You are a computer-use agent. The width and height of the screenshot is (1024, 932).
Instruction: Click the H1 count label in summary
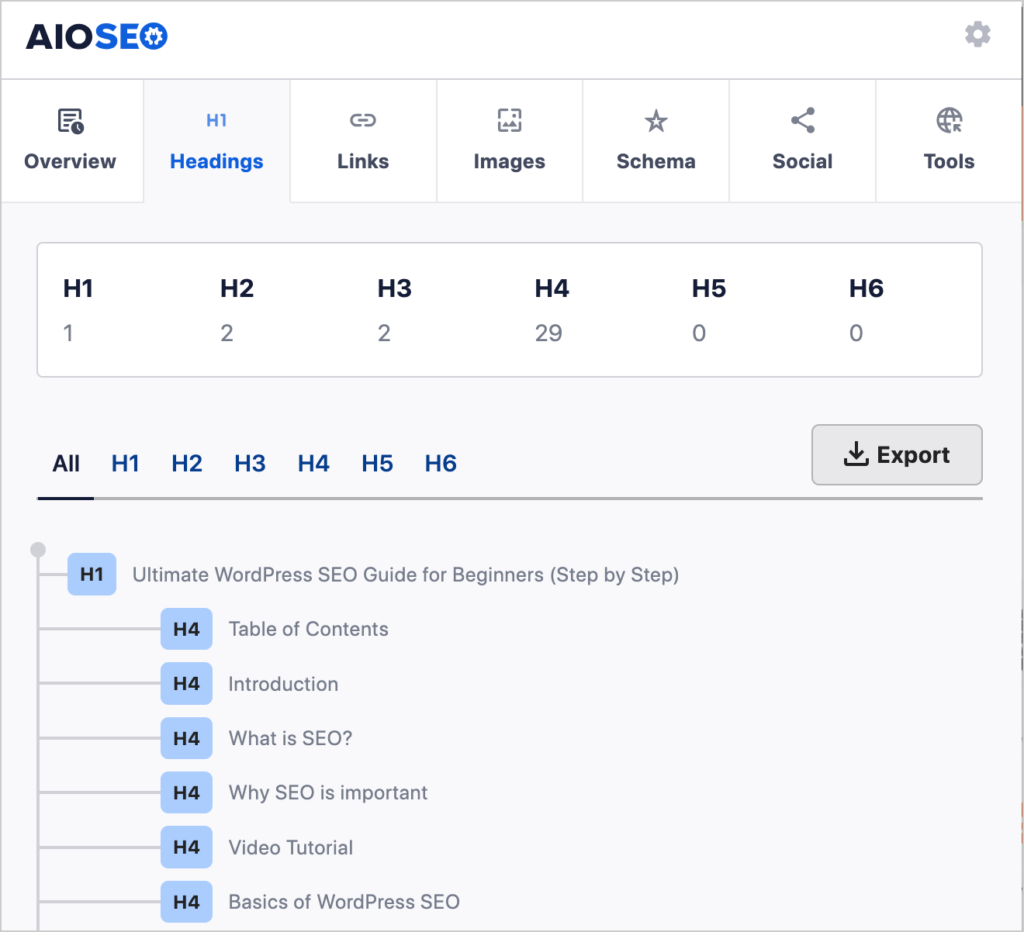[x=78, y=288]
